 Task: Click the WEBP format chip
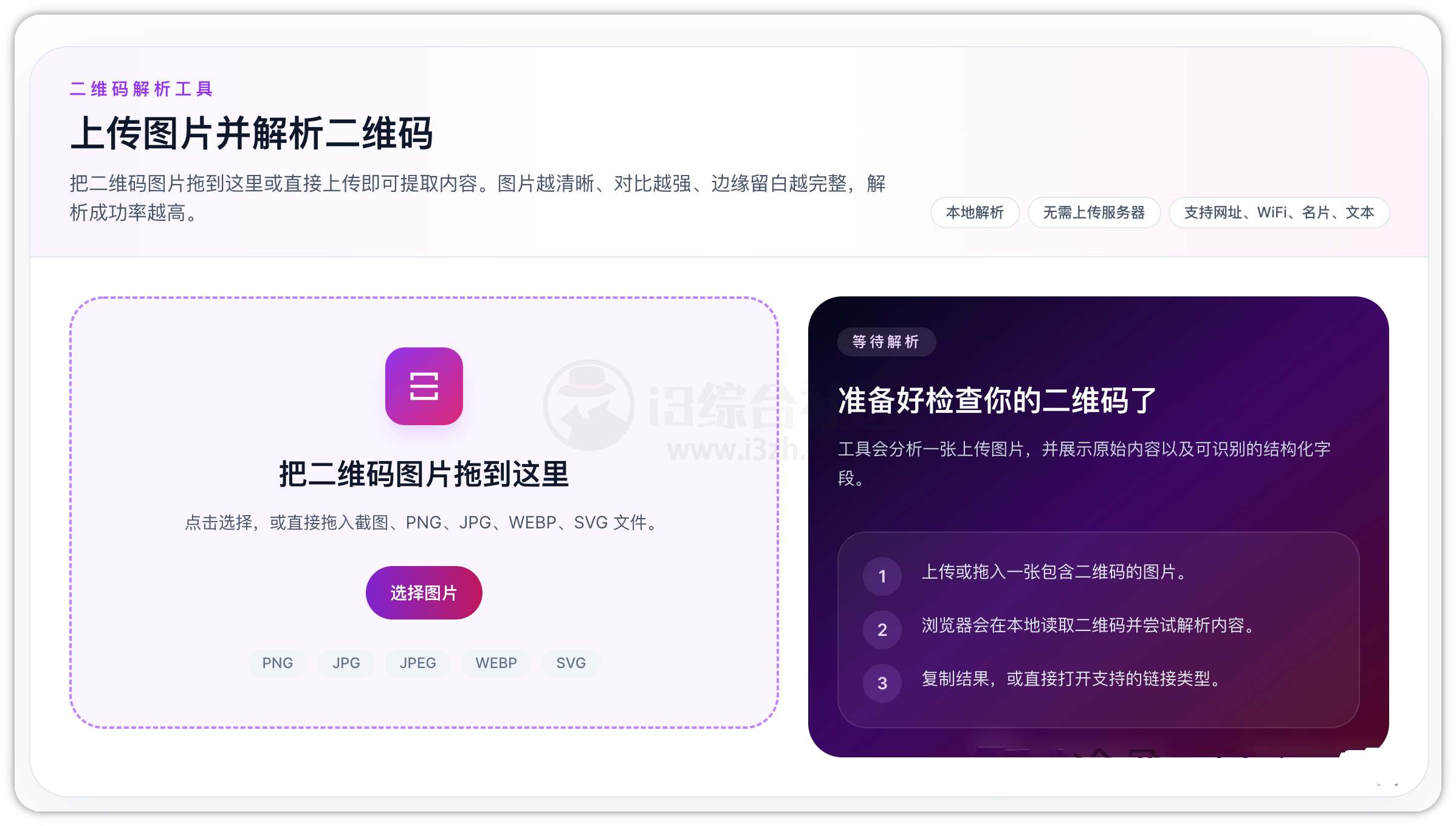click(x=496, y=663)
